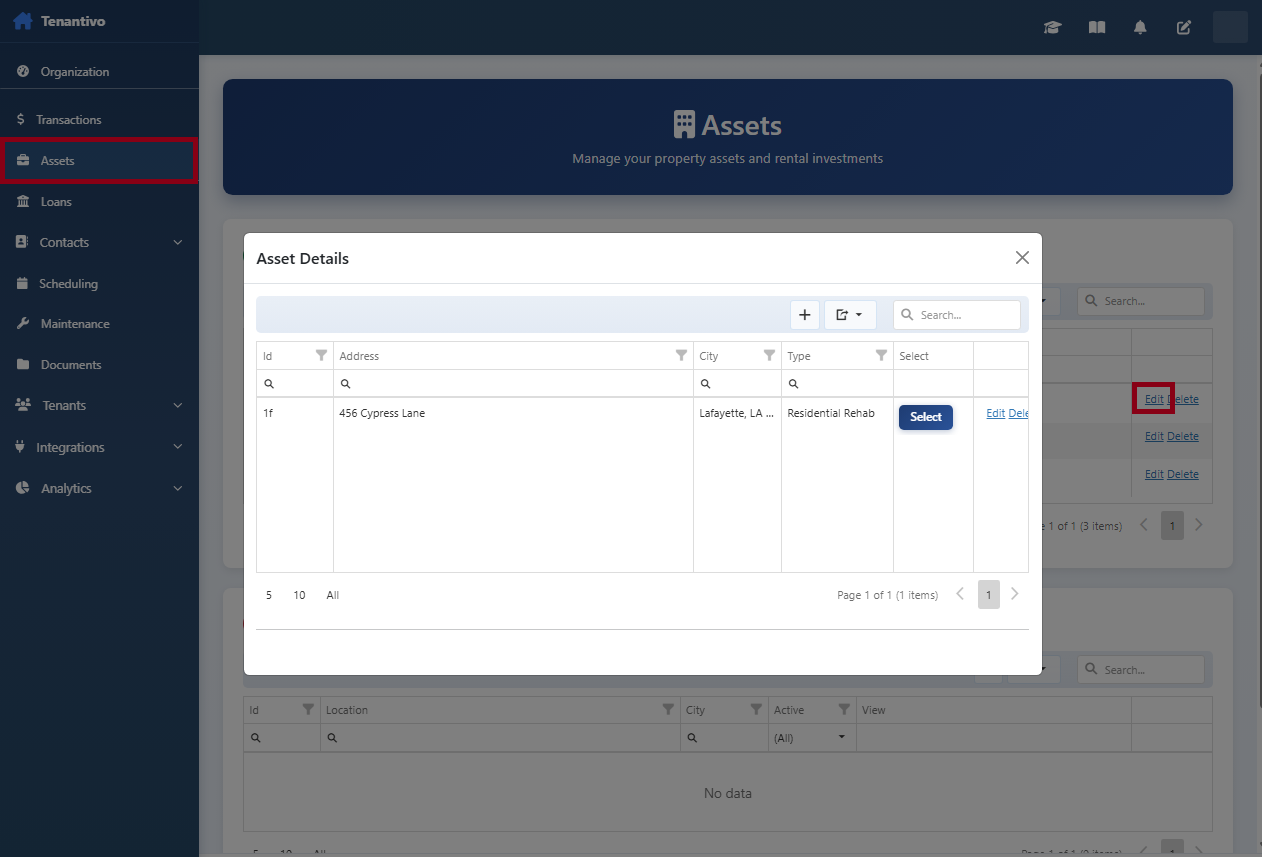Open Organization in the sidebar
Viewport: 1262px width, 857px height.
click(x=99, y=72)
